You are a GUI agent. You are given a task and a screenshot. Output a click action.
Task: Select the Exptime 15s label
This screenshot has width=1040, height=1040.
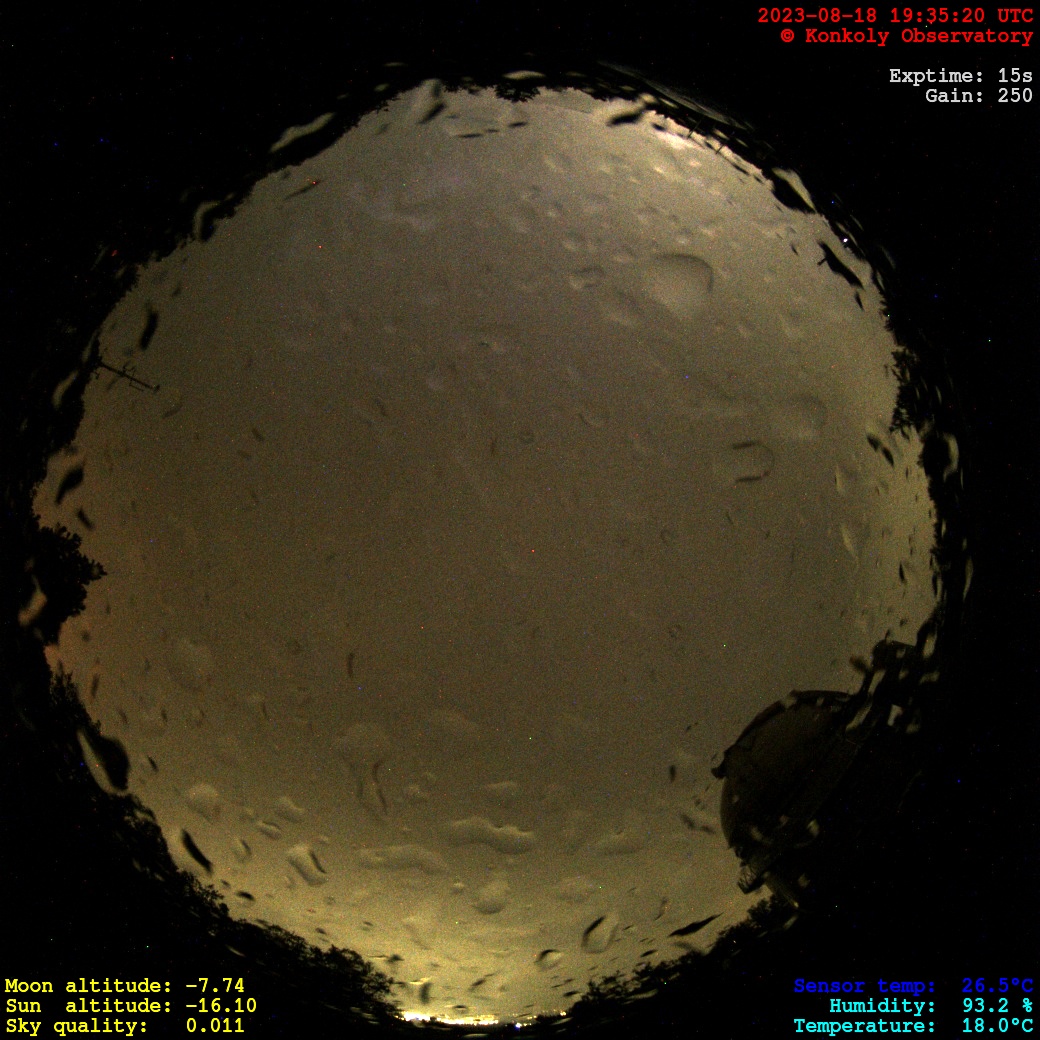[960, 76]
